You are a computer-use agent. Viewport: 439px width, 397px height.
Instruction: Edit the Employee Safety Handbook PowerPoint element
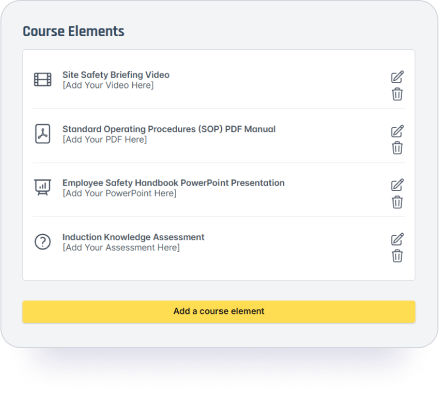tap(397, 185)
